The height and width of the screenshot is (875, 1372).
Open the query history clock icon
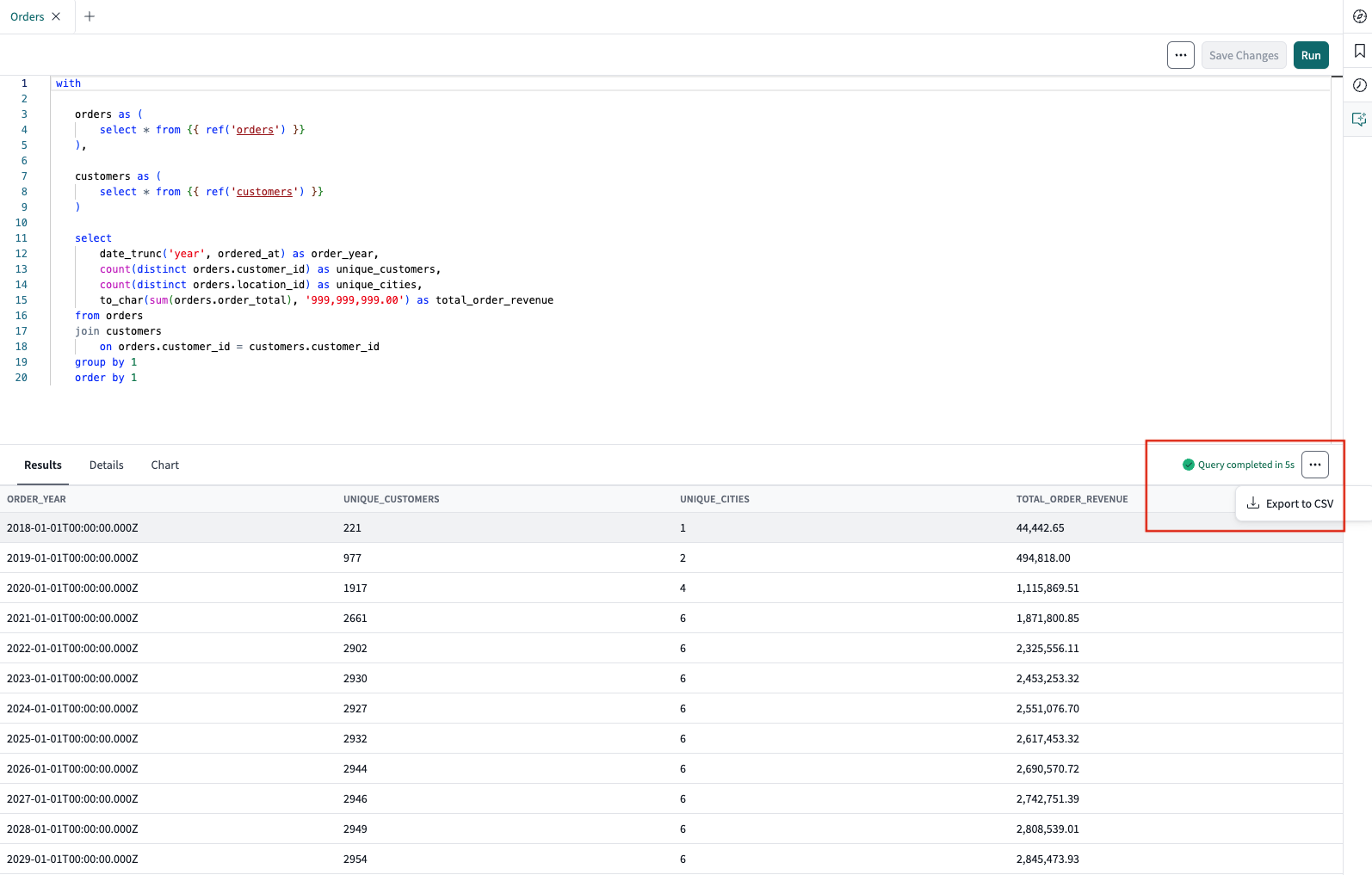click(x=1359, y=85)
